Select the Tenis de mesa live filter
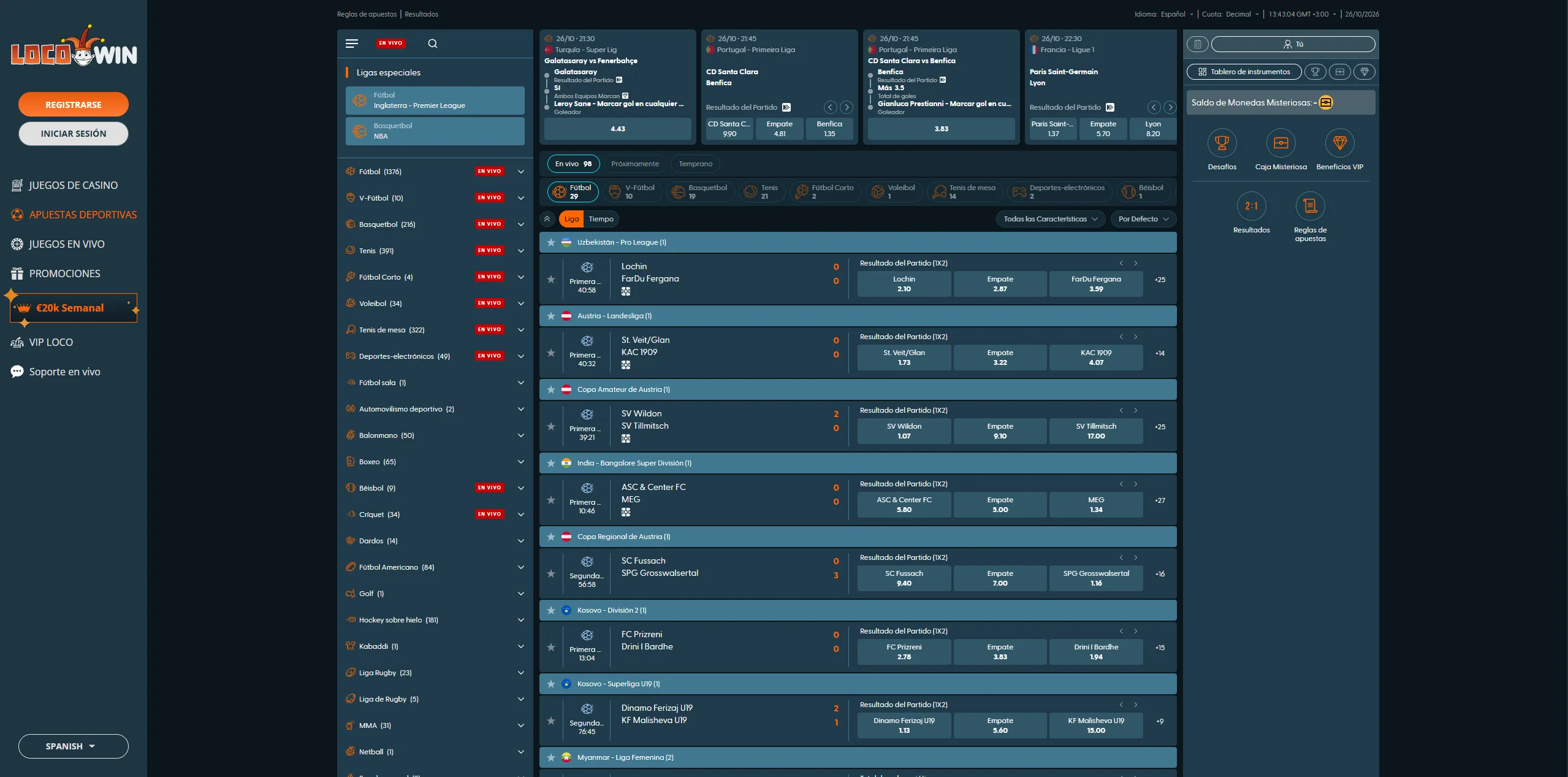This screenshot has height=777, width=1568. pyautogui.click(x=965, y=192)
